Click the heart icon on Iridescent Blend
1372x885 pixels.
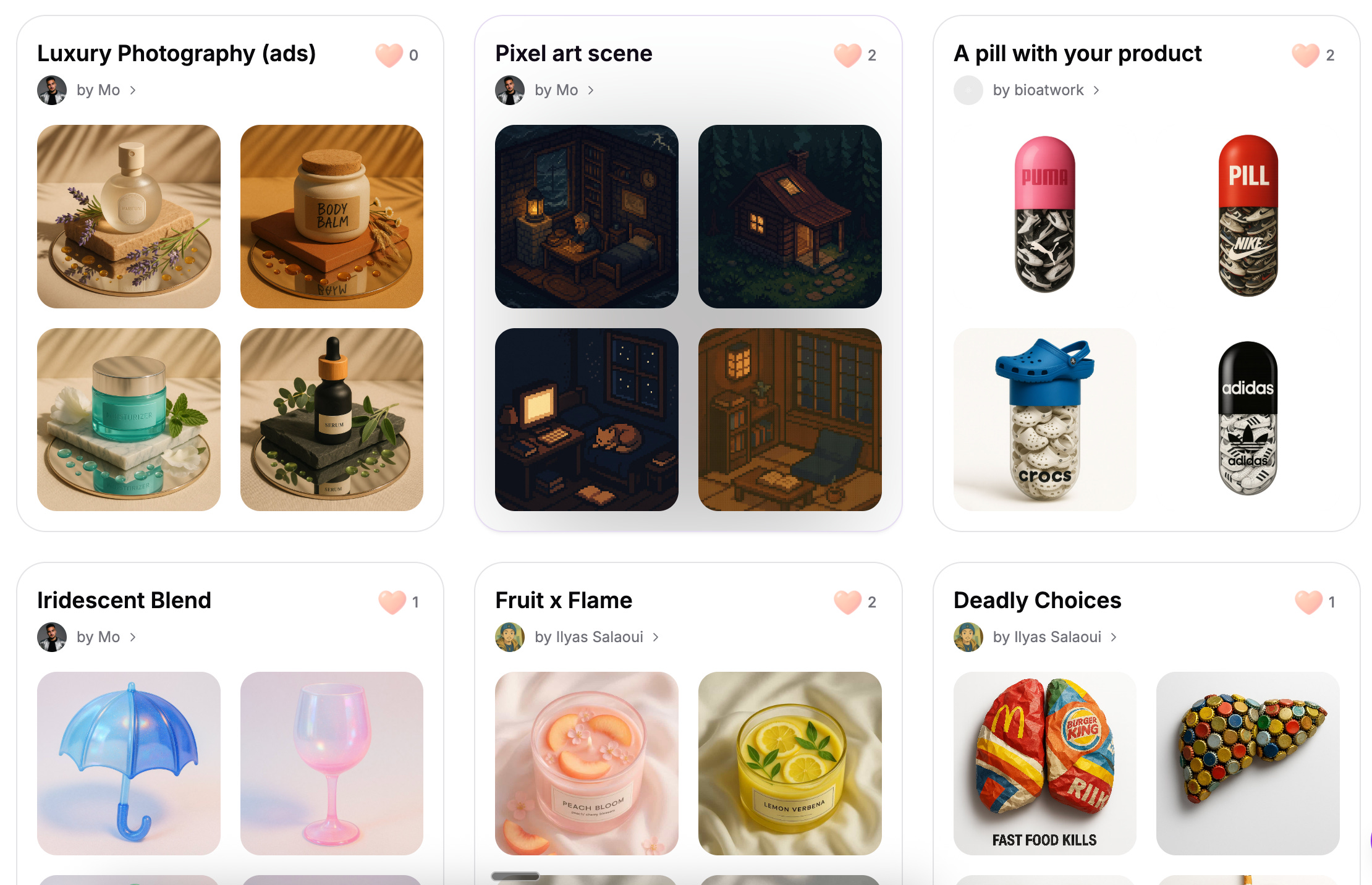pyautogui.click(x=392, y=602)
